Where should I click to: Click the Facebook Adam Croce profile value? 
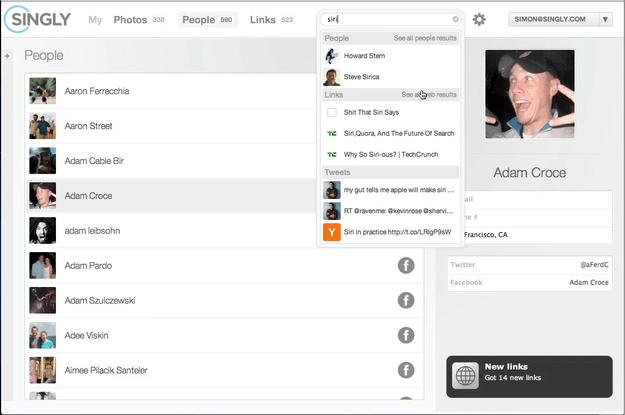point(589,282)
